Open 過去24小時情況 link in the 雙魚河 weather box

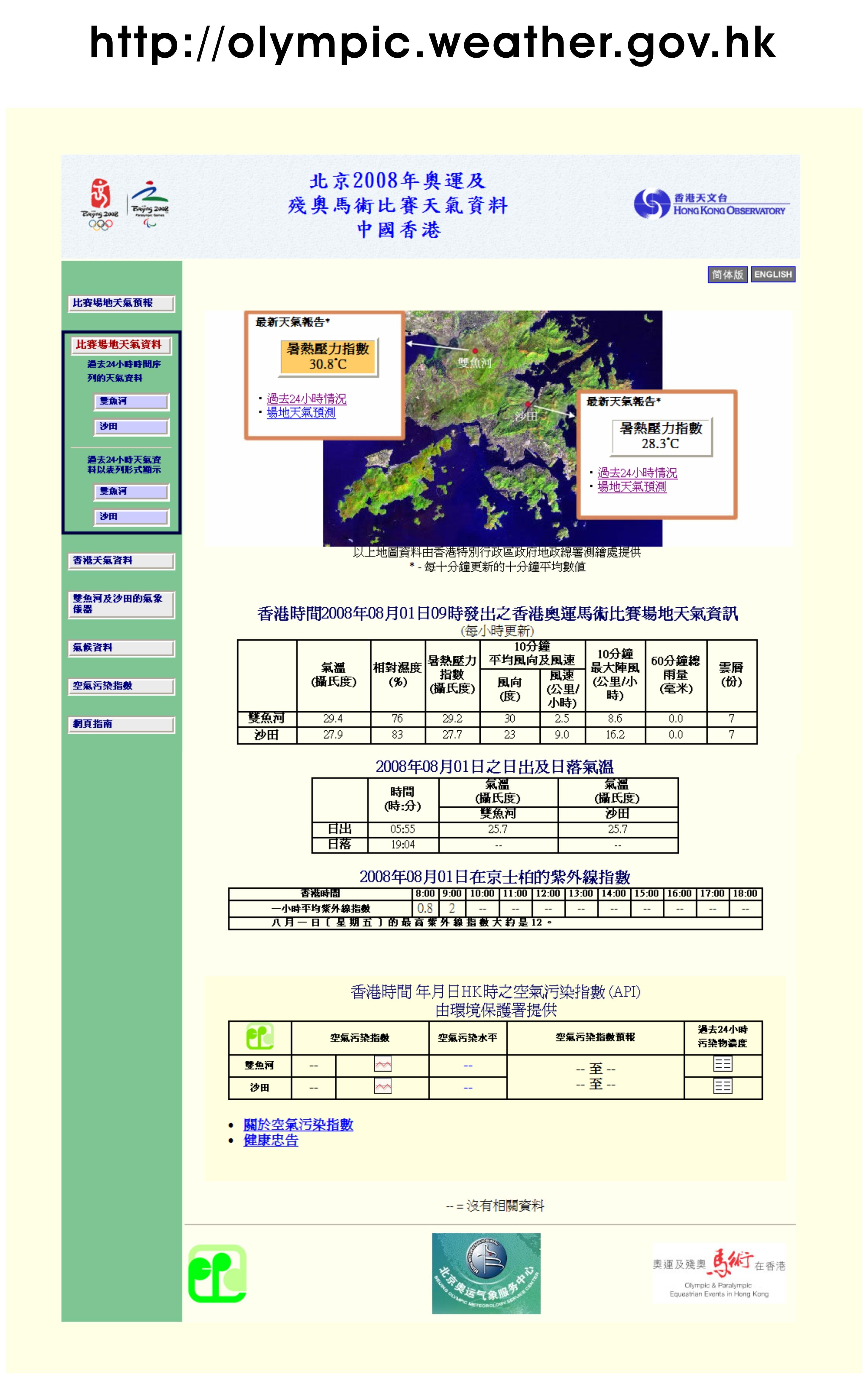(x=306, y=398)
